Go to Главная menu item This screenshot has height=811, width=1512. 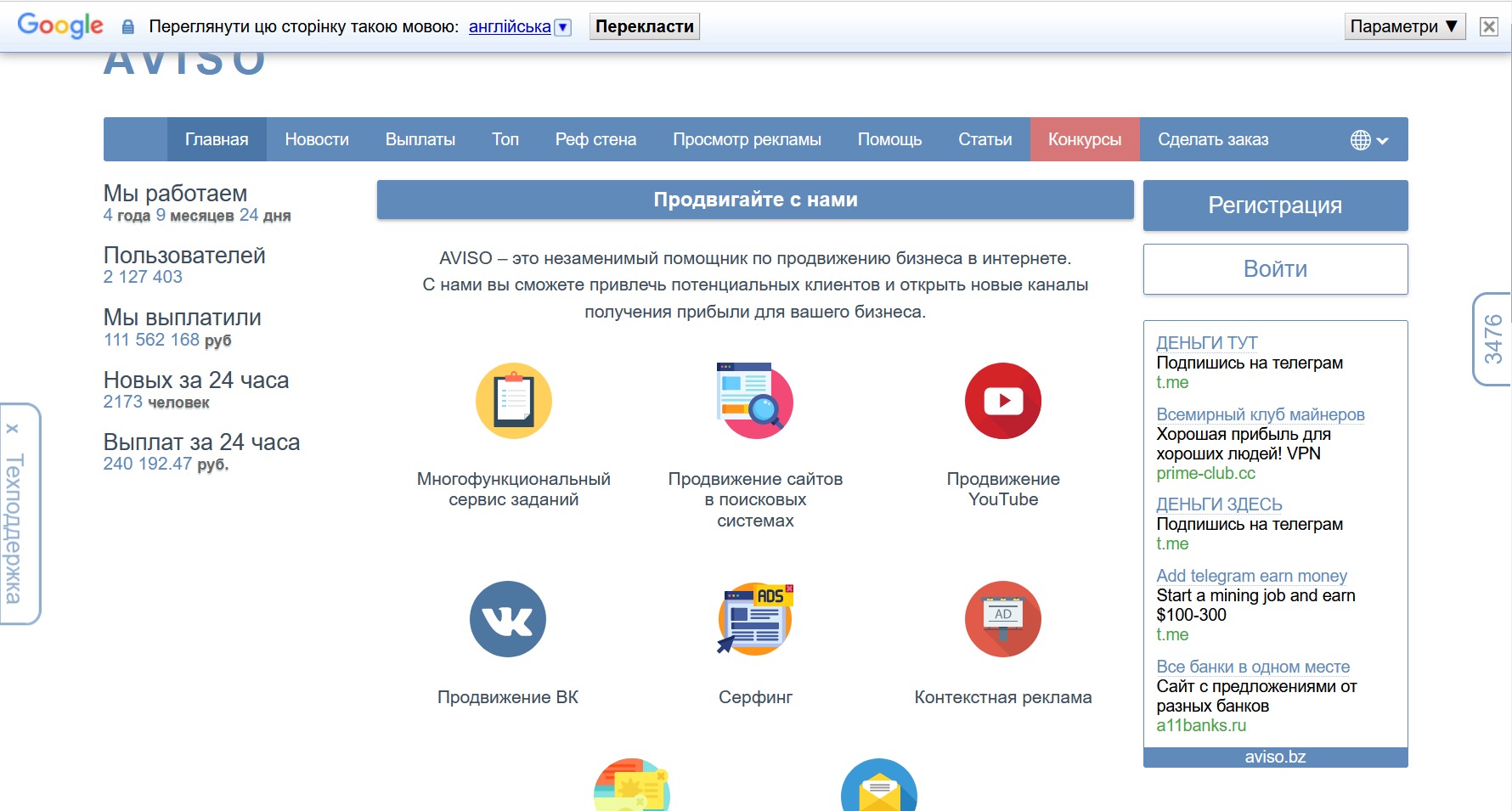click(217, 139)
